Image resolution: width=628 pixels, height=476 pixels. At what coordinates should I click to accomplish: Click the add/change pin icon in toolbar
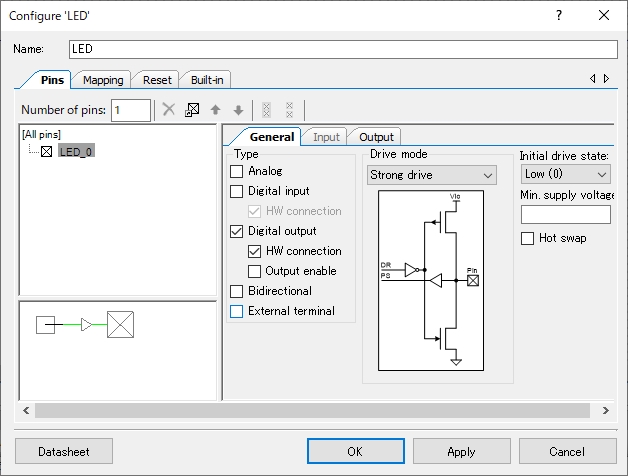pyautogui.click(x=192, y=109)
